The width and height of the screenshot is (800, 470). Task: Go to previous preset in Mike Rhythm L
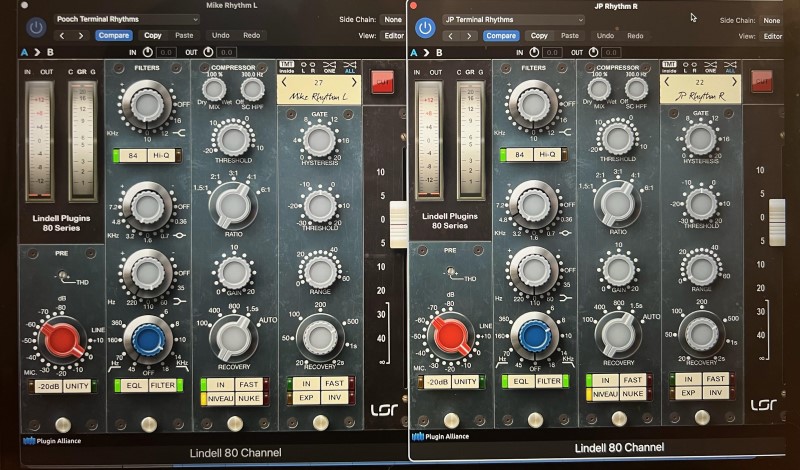point(62,36)
